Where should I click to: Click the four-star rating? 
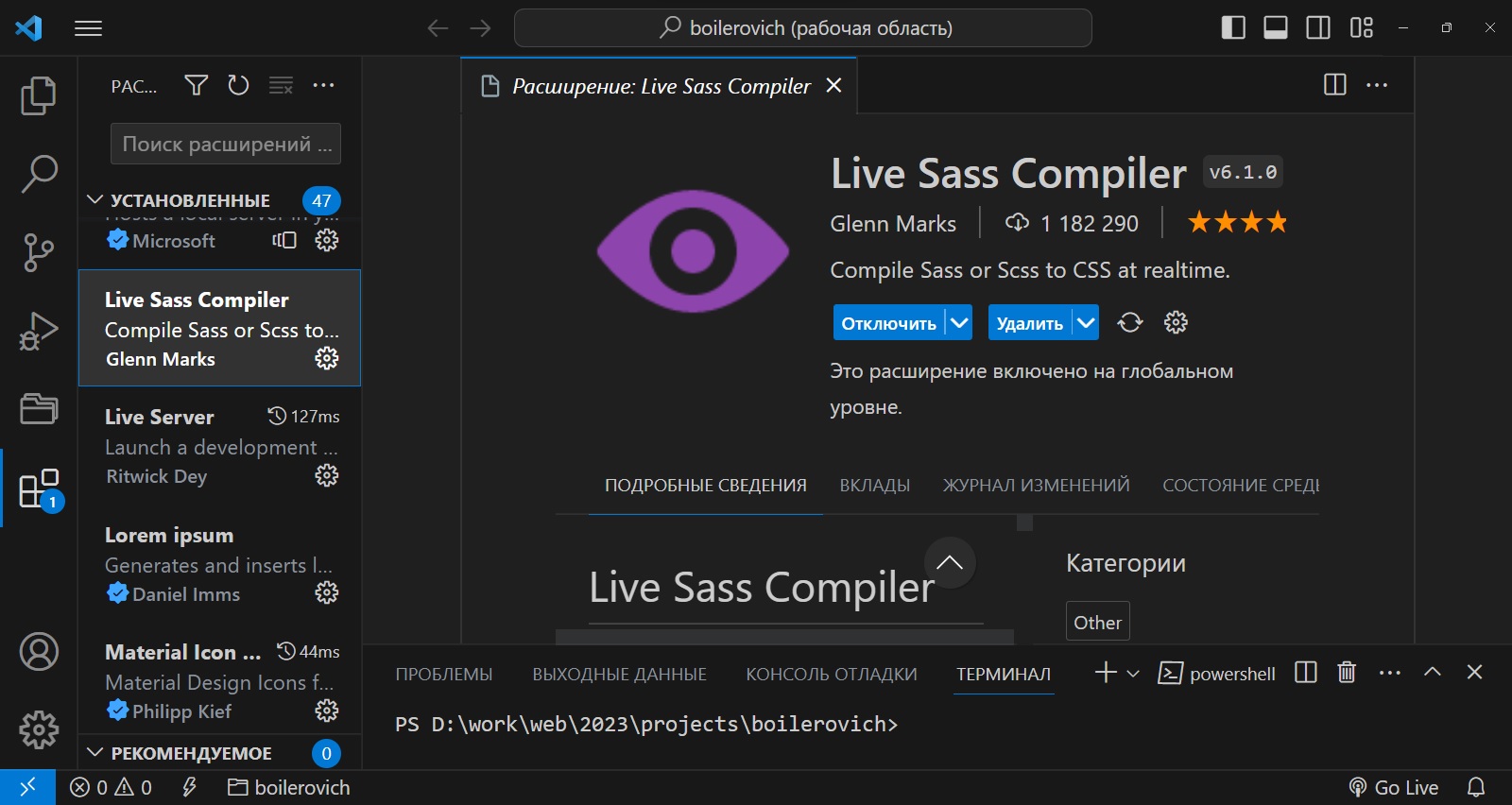coord(1238,222)
